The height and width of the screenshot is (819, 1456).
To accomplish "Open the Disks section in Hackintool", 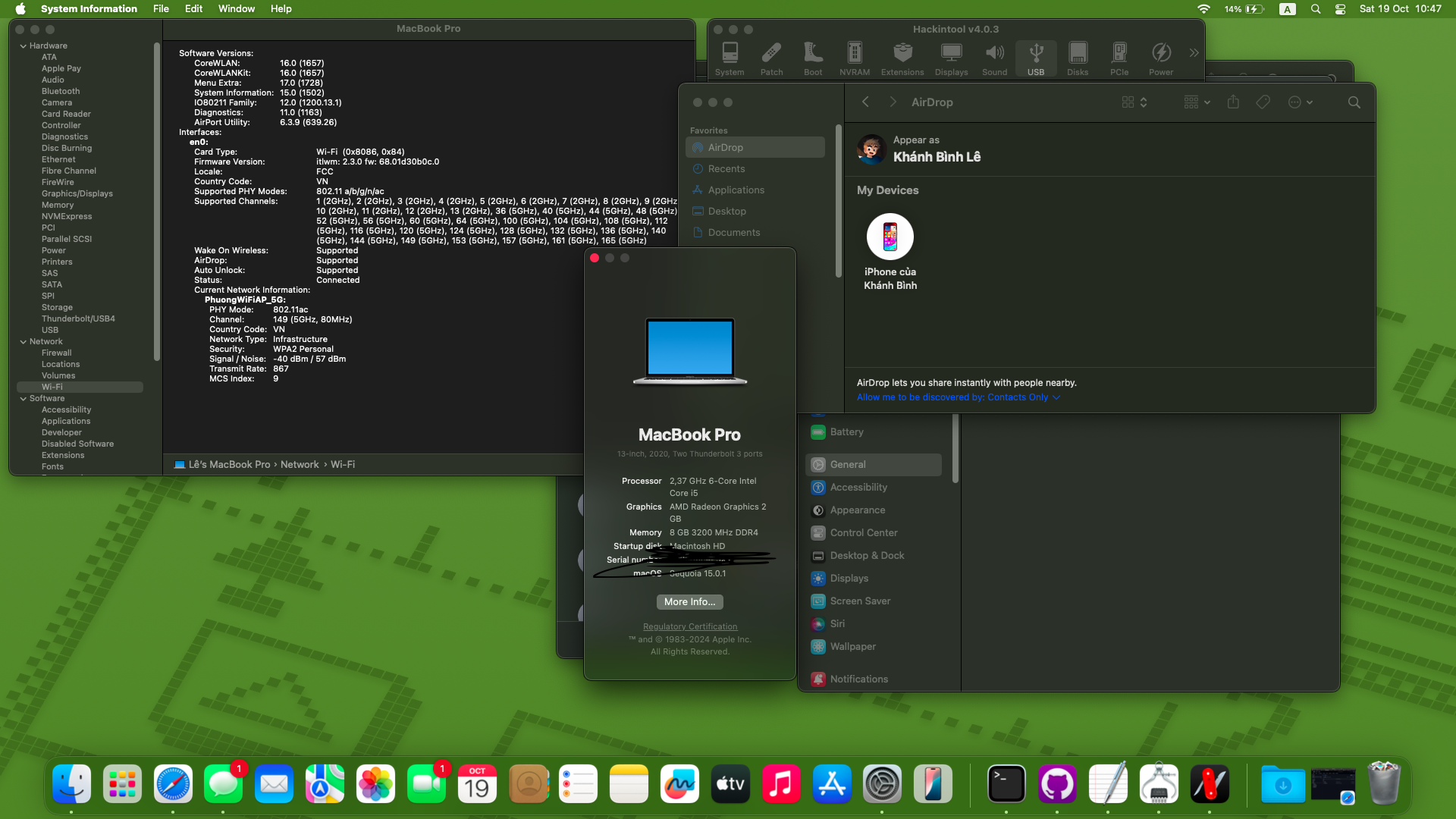I will pyautogui.click(x=1078, y=57).
